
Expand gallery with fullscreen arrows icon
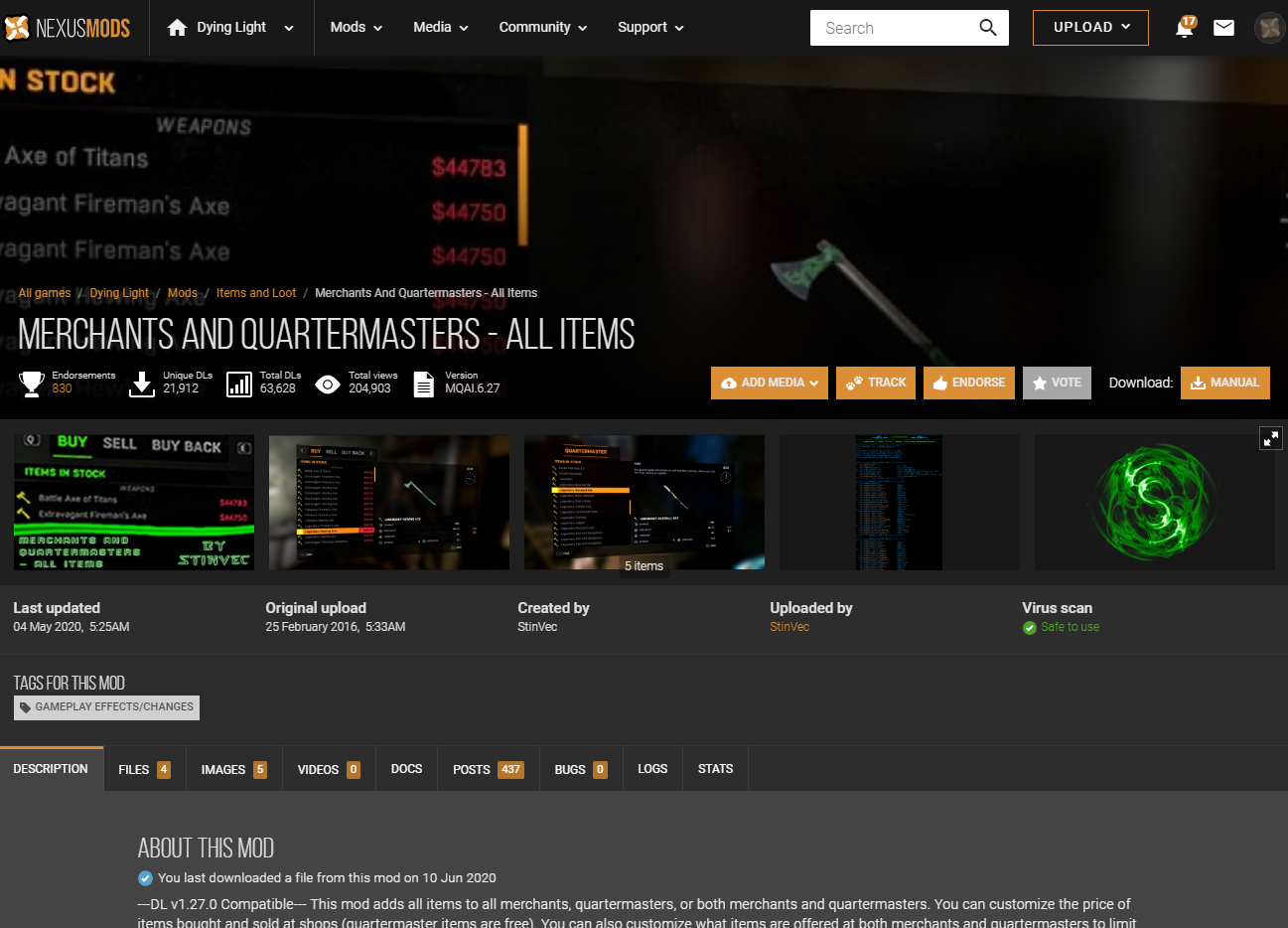1271,438
